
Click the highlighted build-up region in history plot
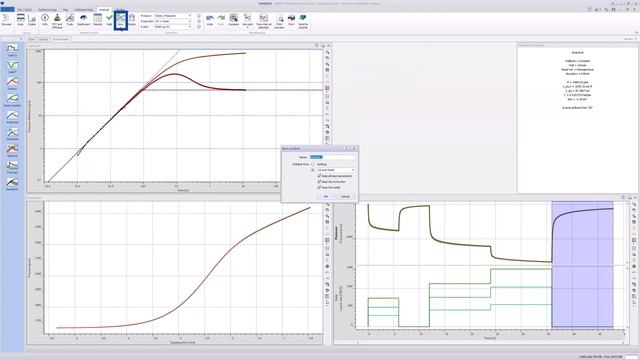point(582,264)
